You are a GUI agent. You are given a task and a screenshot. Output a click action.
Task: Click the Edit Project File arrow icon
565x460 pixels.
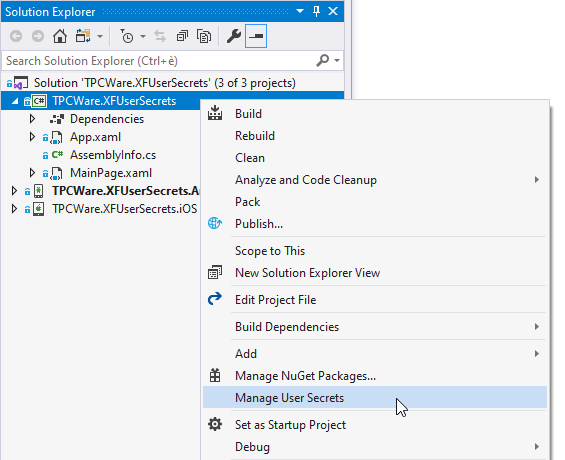tap(215, 299)
